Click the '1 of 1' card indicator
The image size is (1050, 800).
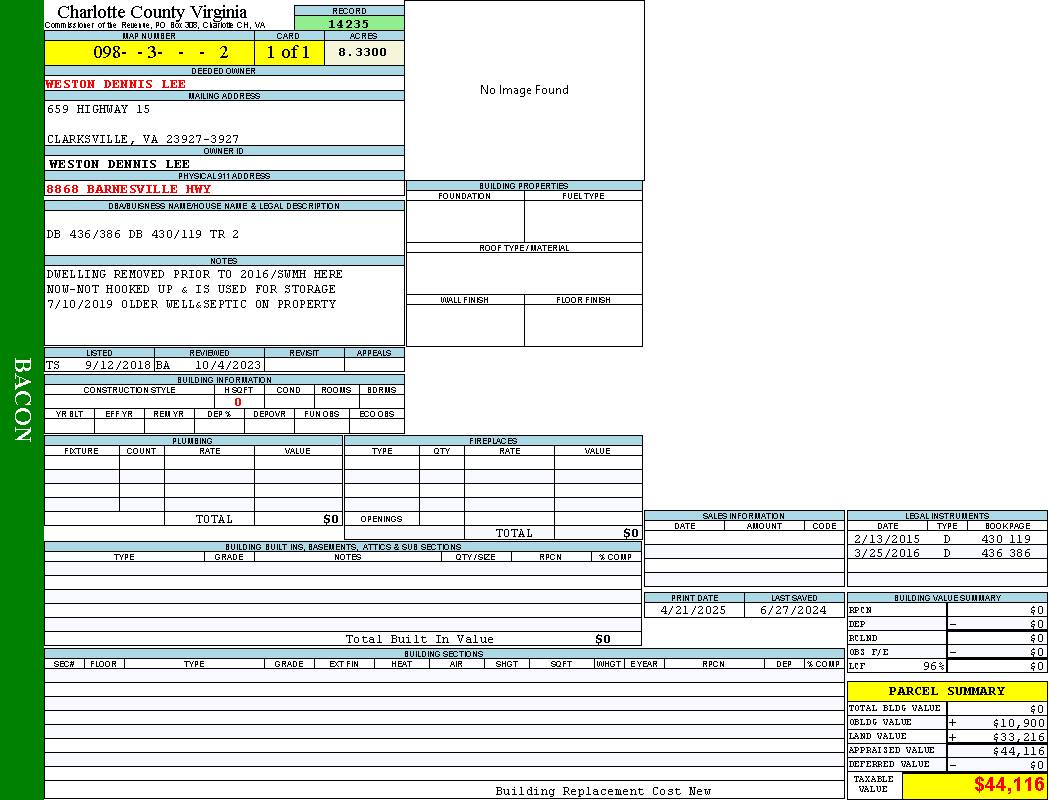coord(288,52)
